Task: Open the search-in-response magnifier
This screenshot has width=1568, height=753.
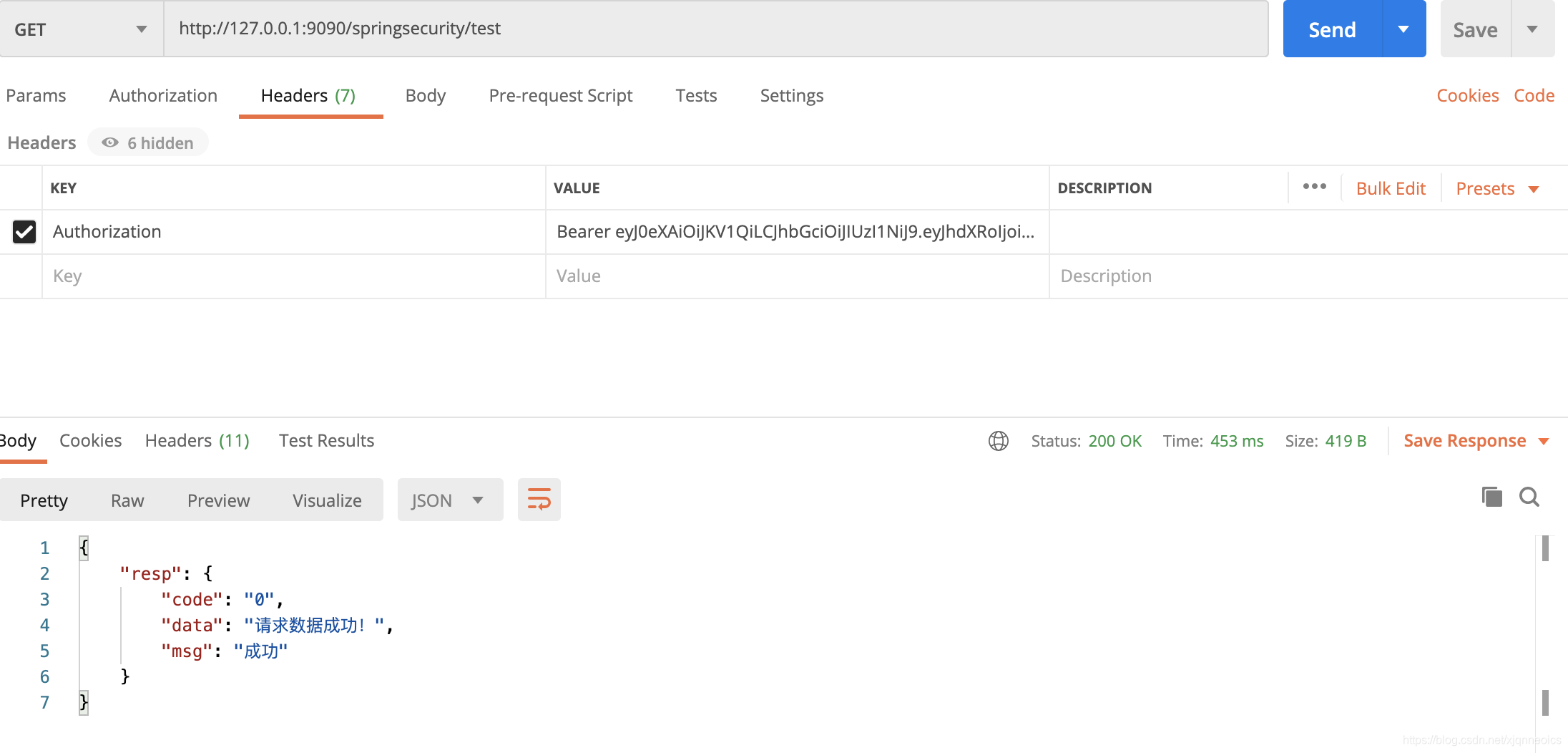Action: (x=1529, y=497)
